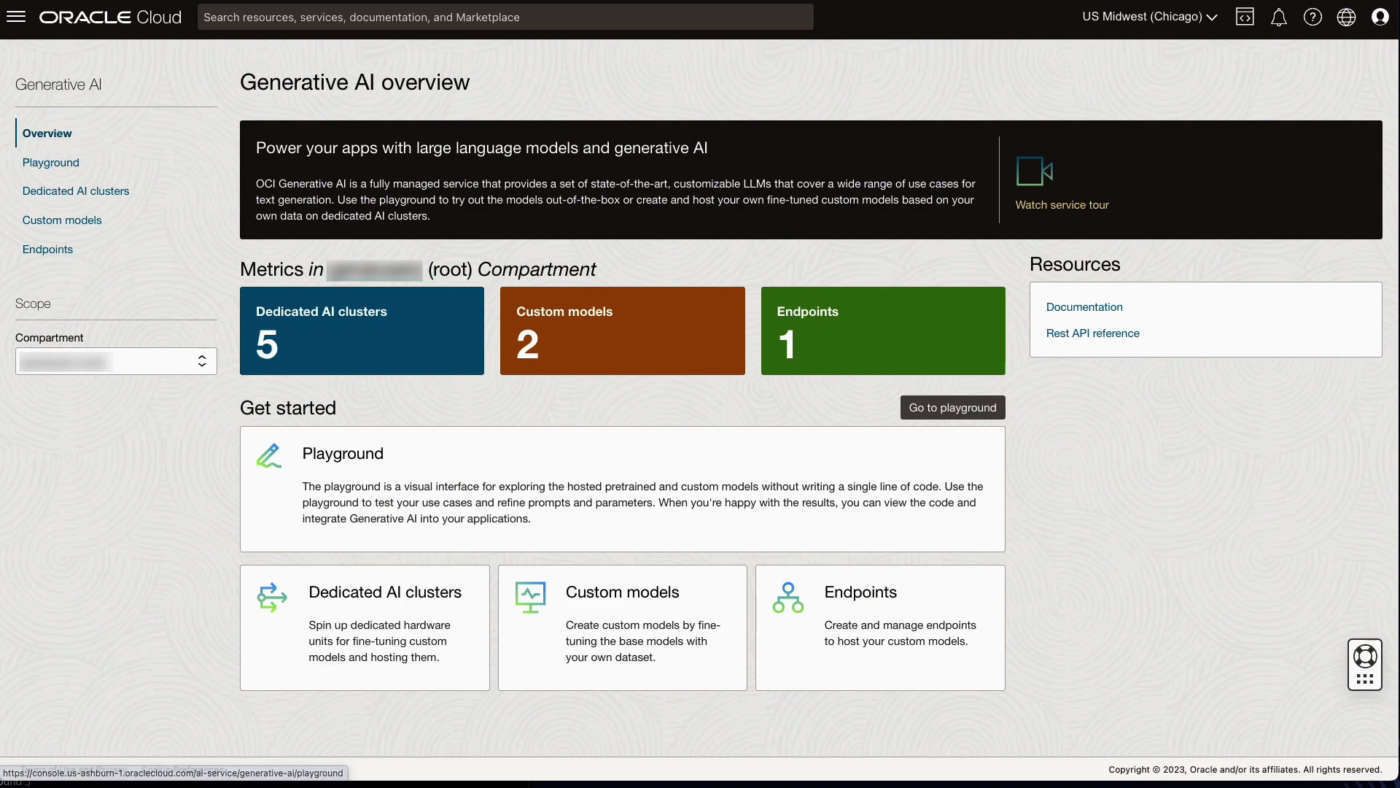Open the Rest API reference link

(x=1092, y=333)
